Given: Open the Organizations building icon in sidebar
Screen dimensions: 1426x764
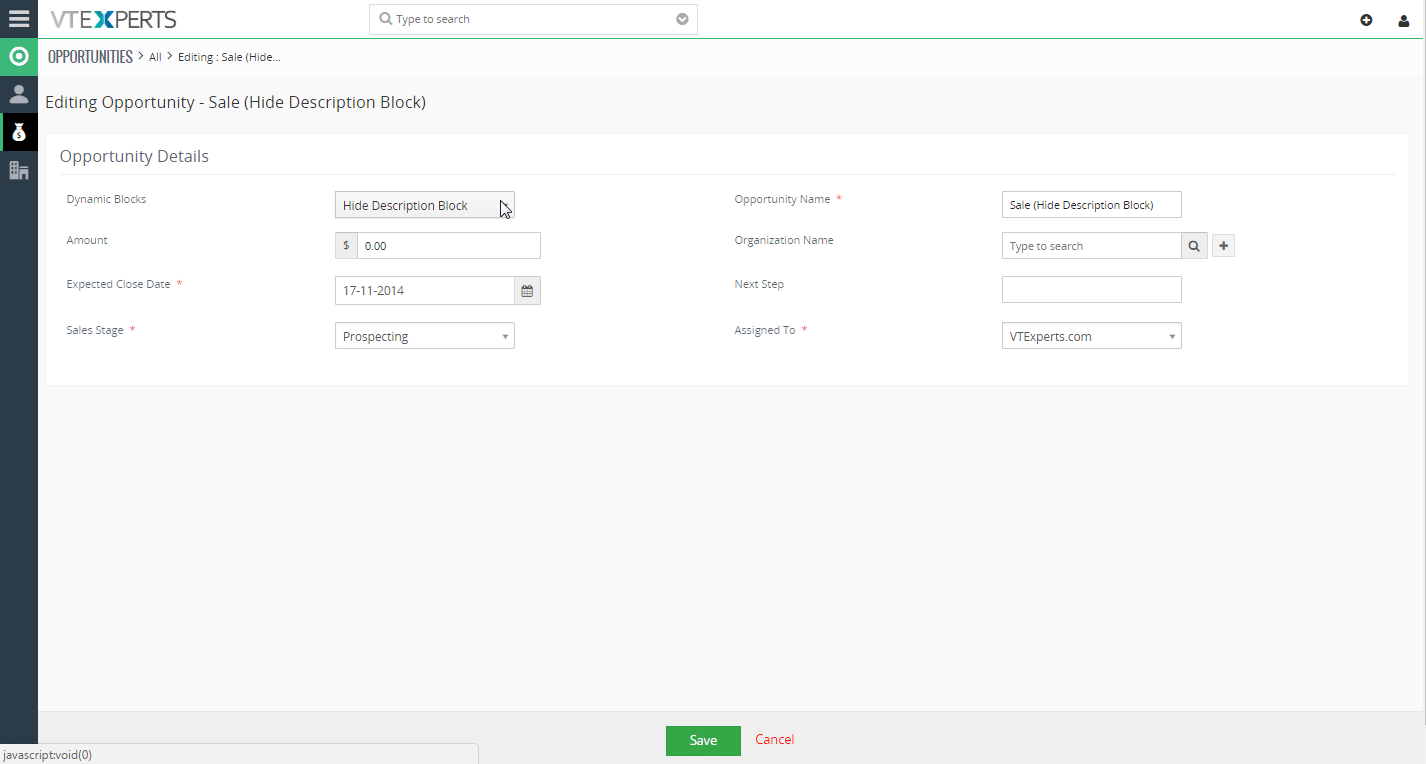Looking at the screenshot, I should (19, 170).
